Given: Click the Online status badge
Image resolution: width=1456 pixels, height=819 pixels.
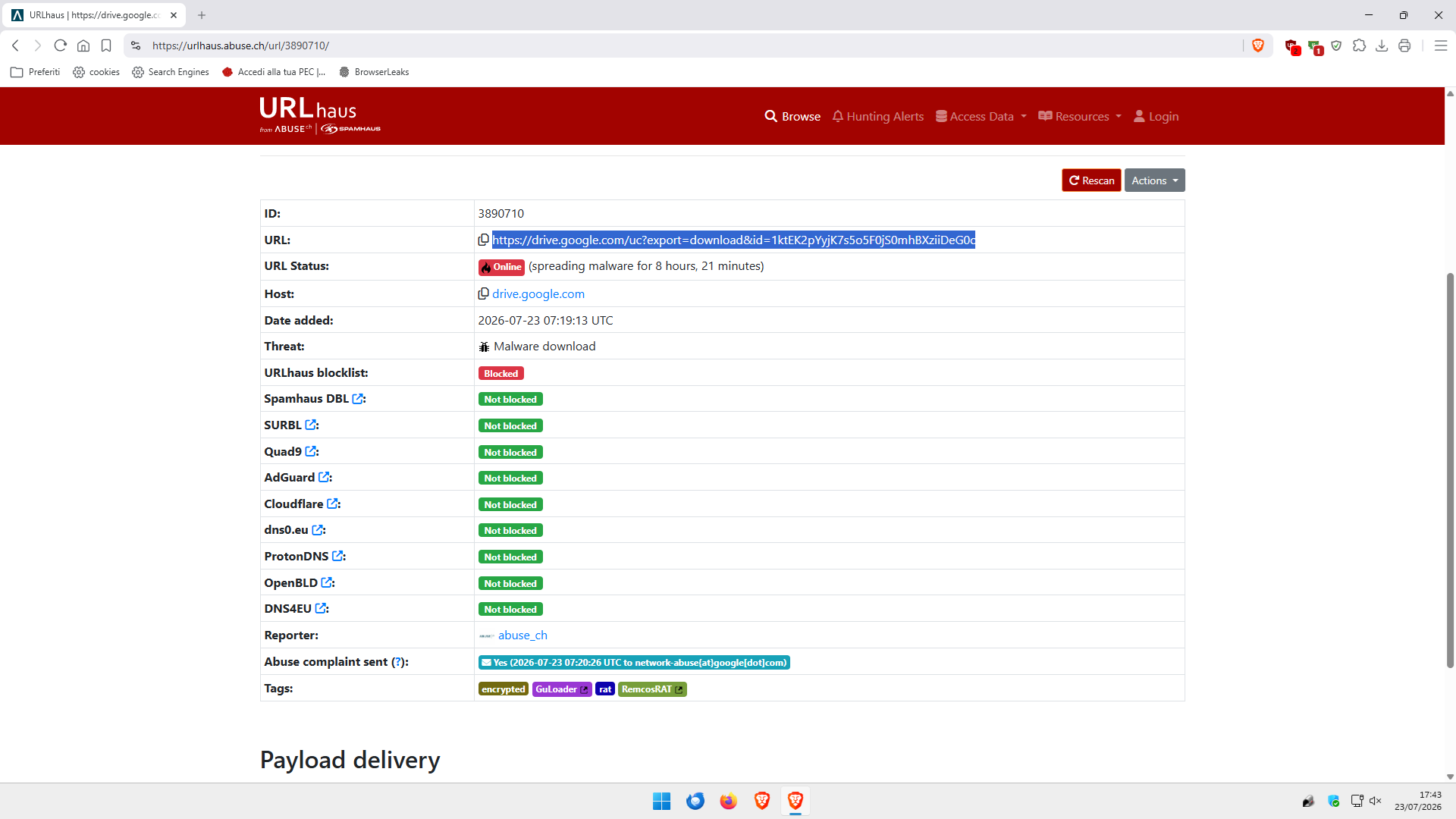Looking at the screenshot, I should point(501,267).
